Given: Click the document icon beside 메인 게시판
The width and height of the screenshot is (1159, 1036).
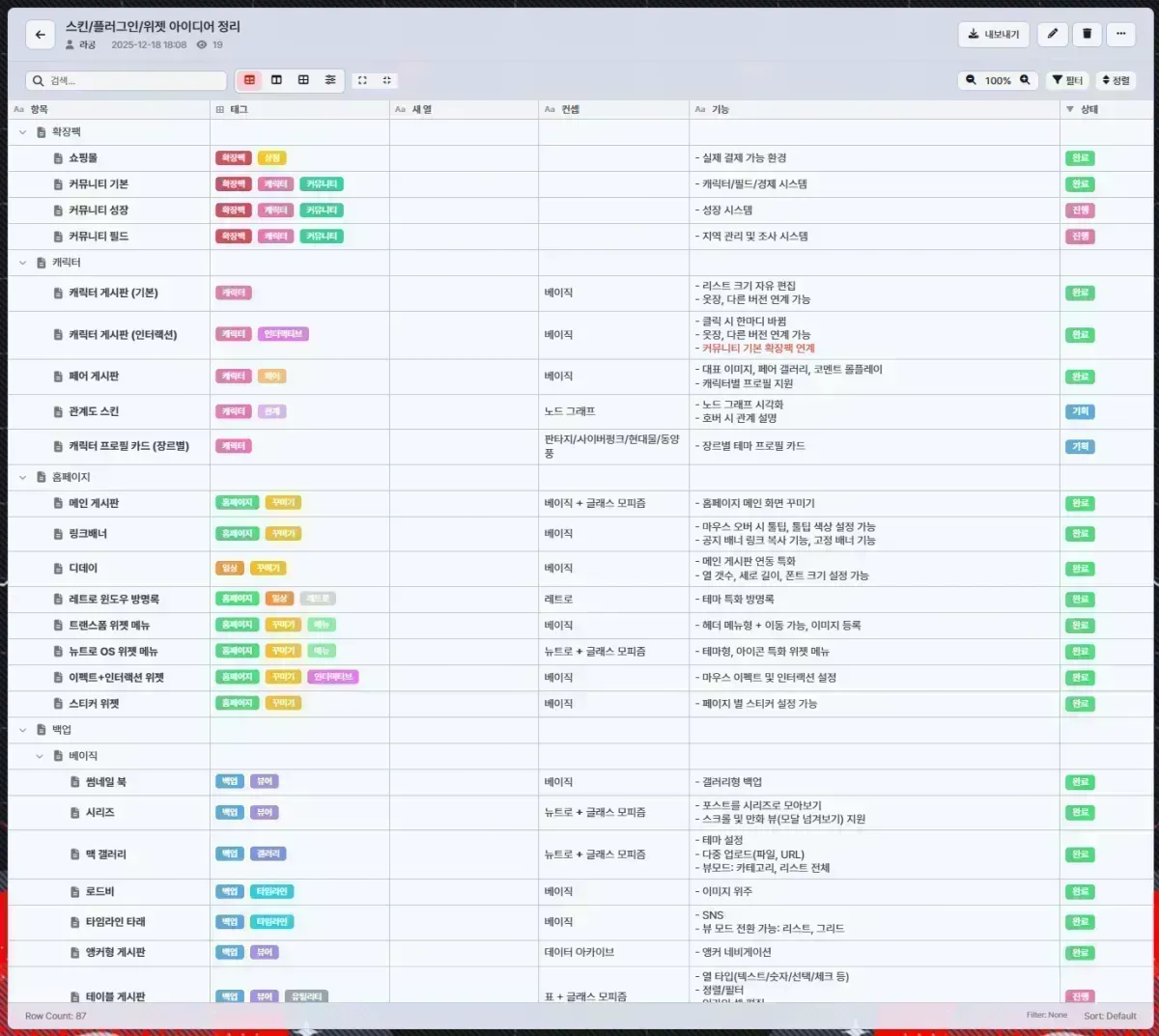Looking at the screenshot, I should [x=58, y=503].
